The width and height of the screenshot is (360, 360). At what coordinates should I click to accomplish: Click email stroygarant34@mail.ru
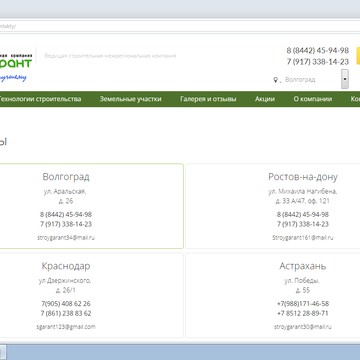click(x=66, y=238)
